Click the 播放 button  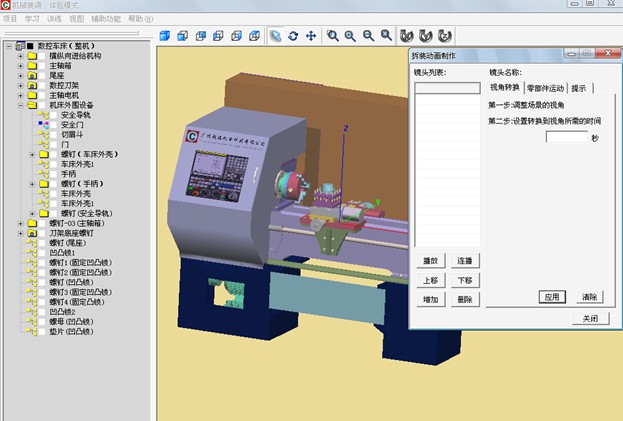tap(430, 260)
